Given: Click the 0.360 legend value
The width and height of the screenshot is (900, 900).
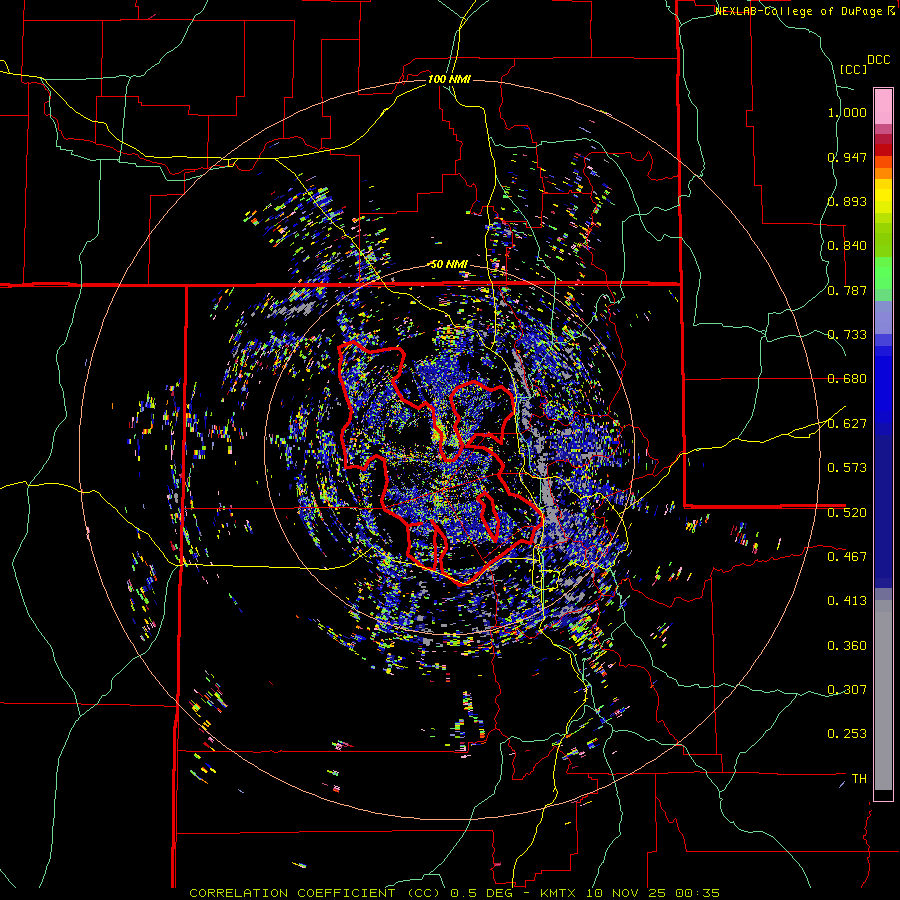Looking at the screenshot, I should [847, 646].
